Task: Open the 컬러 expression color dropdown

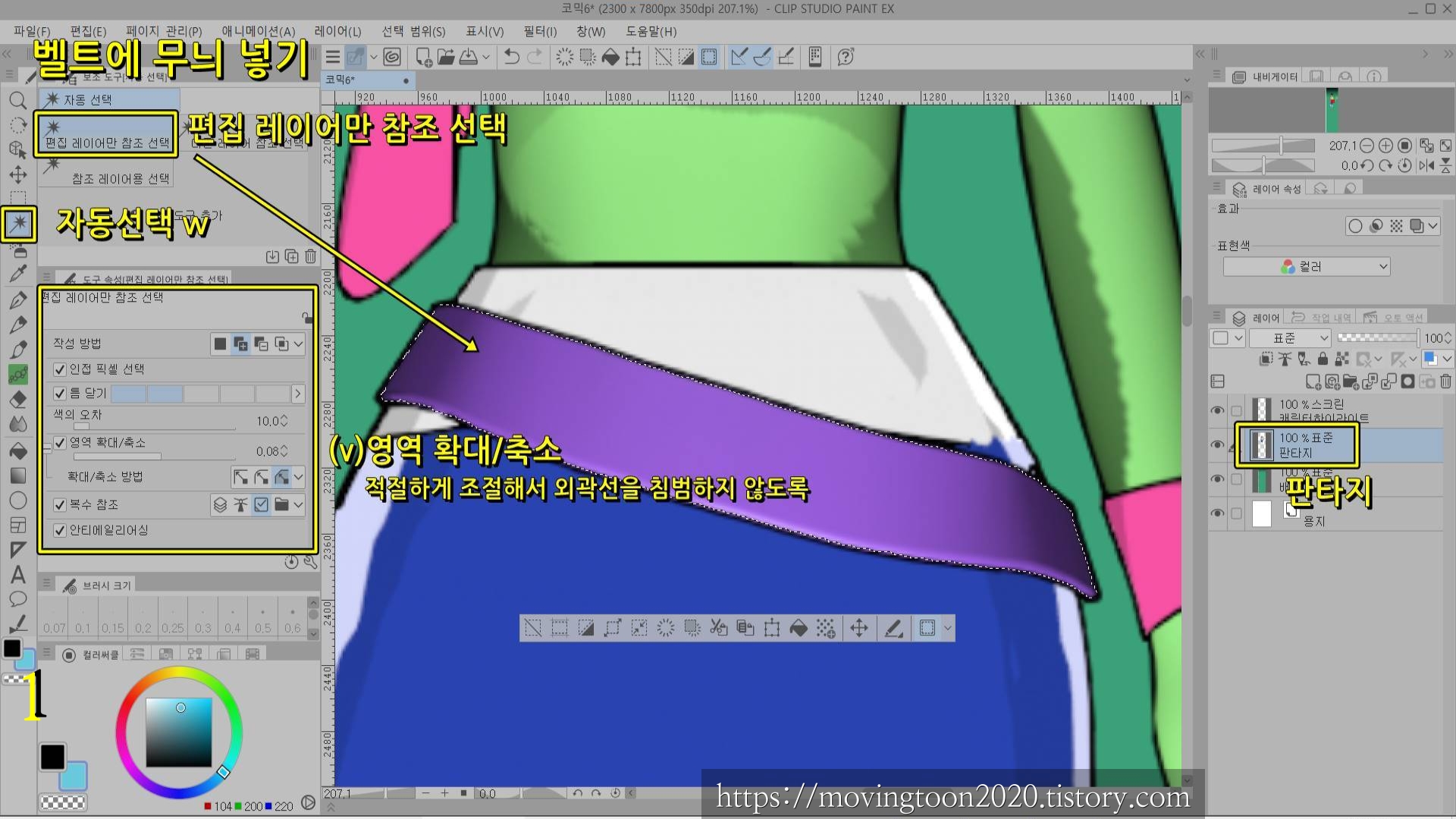Action: pyautogui.click(x=1306, y=266)
